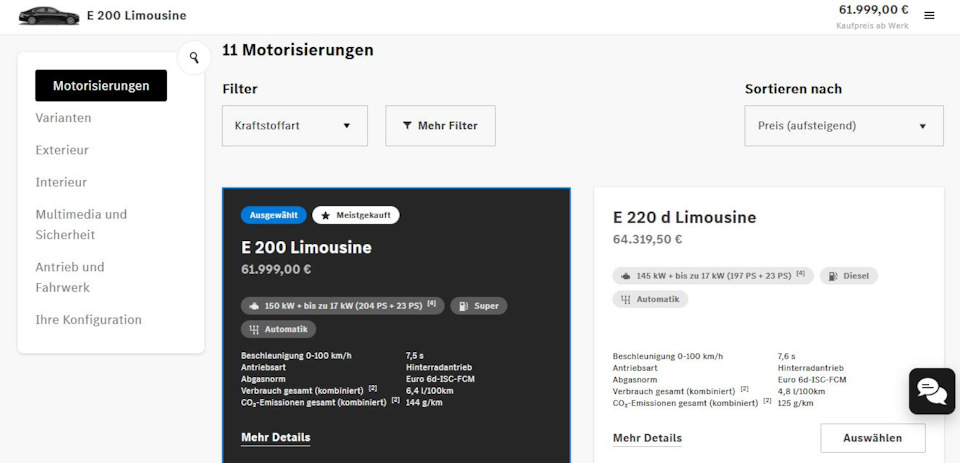The height and width of the screenshot is (463, 960).
Task: Open the Kraftstoffart filter dropdown
Action: [294, 126]
